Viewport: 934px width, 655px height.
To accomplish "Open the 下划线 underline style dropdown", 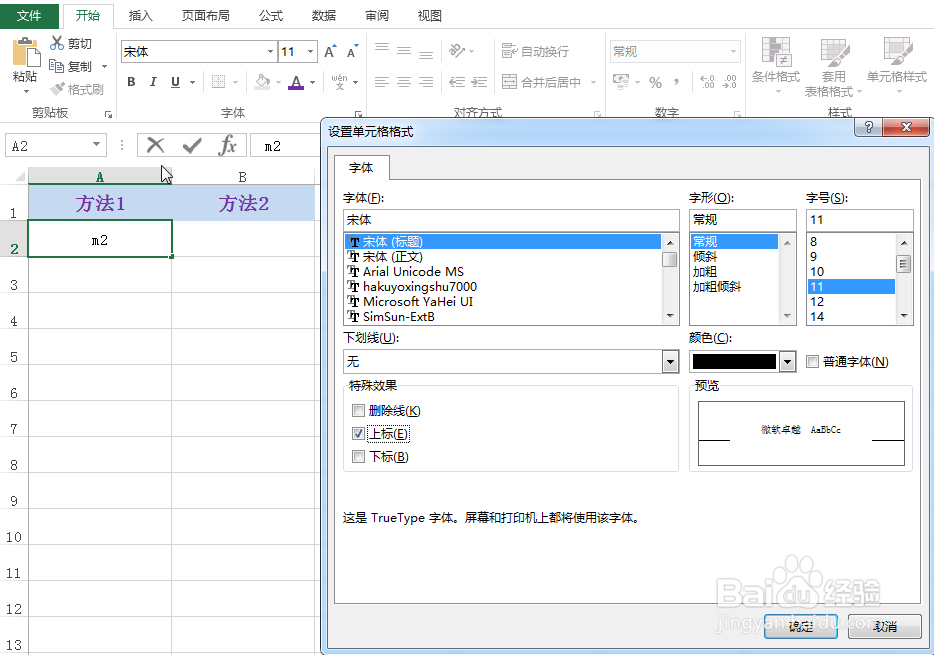I will 670,361.
